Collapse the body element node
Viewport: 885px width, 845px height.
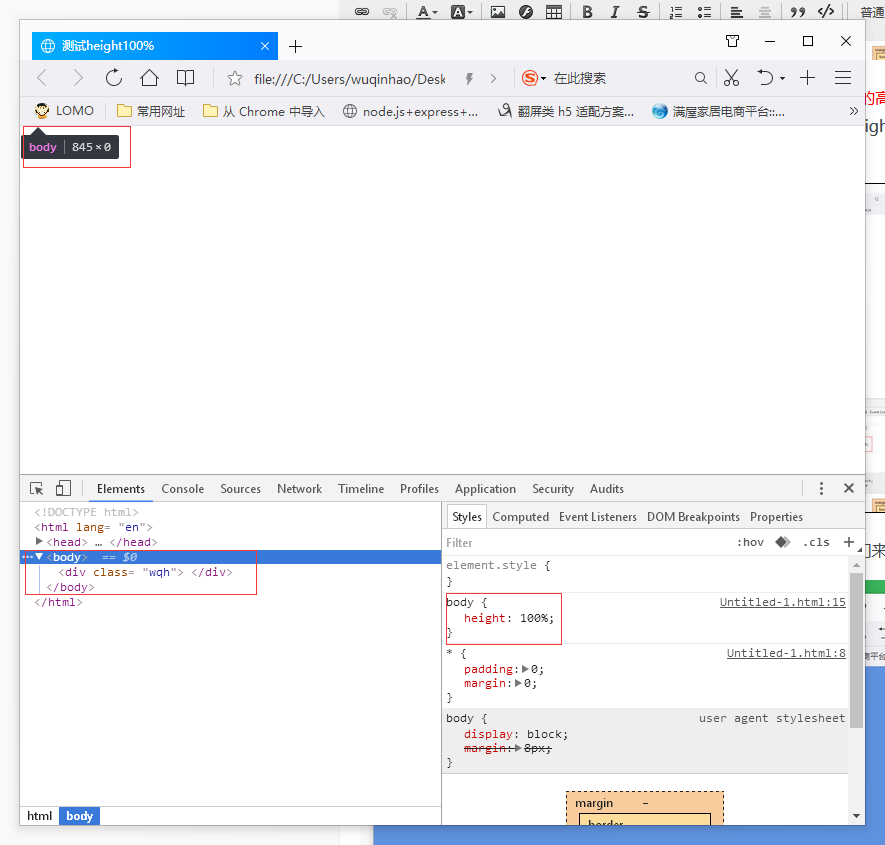click(x=40, y=557)
